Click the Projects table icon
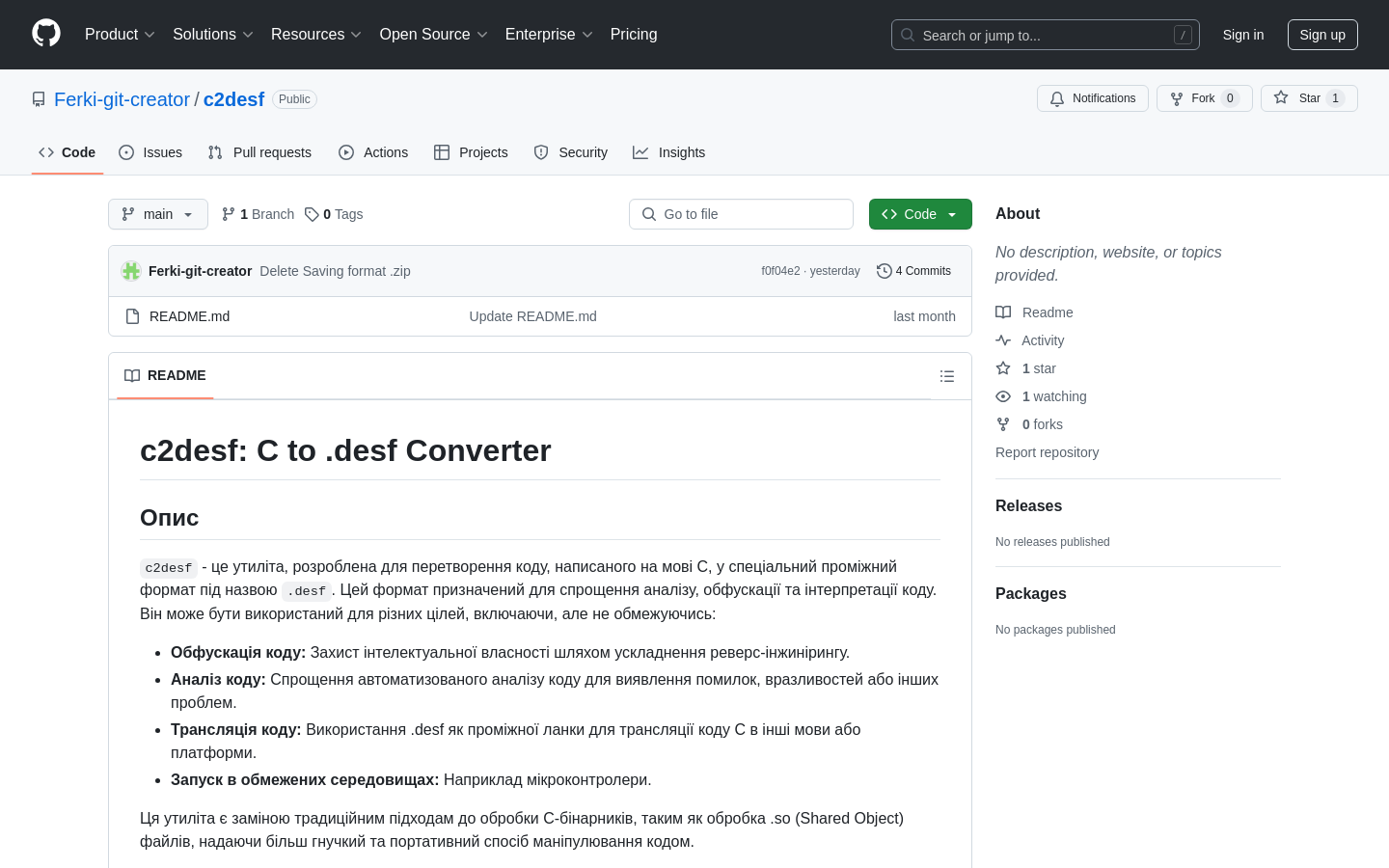This screenshot has width=1389, height=868. (x=442, y=152)
